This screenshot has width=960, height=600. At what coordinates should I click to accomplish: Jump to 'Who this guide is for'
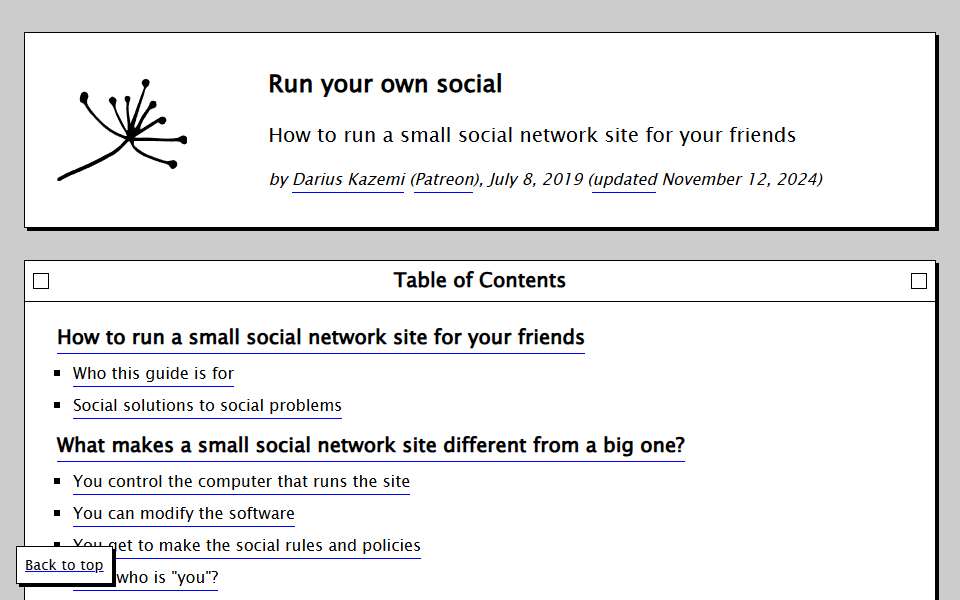pyautogui.click(x=153, y=373)
